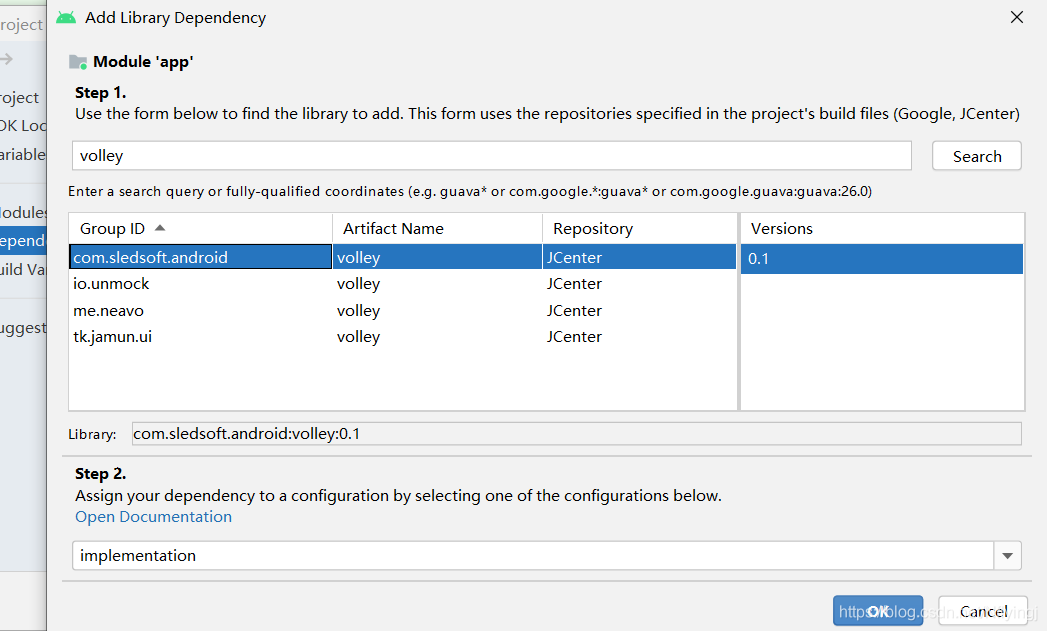Click the Module 'app' folder icon
The width and height of the screenshot is (1047, 631).
78,62
